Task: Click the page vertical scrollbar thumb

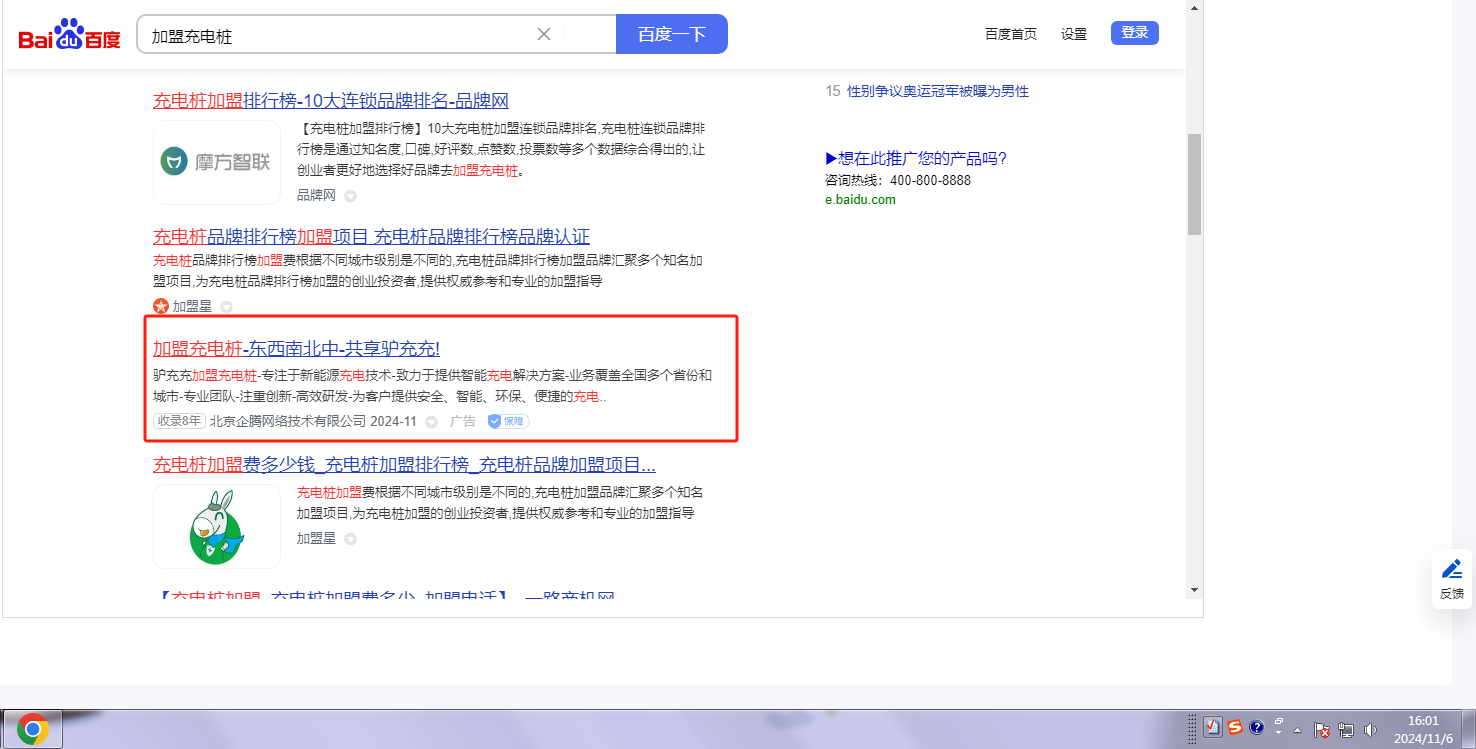Action: tap(1194, 185)
